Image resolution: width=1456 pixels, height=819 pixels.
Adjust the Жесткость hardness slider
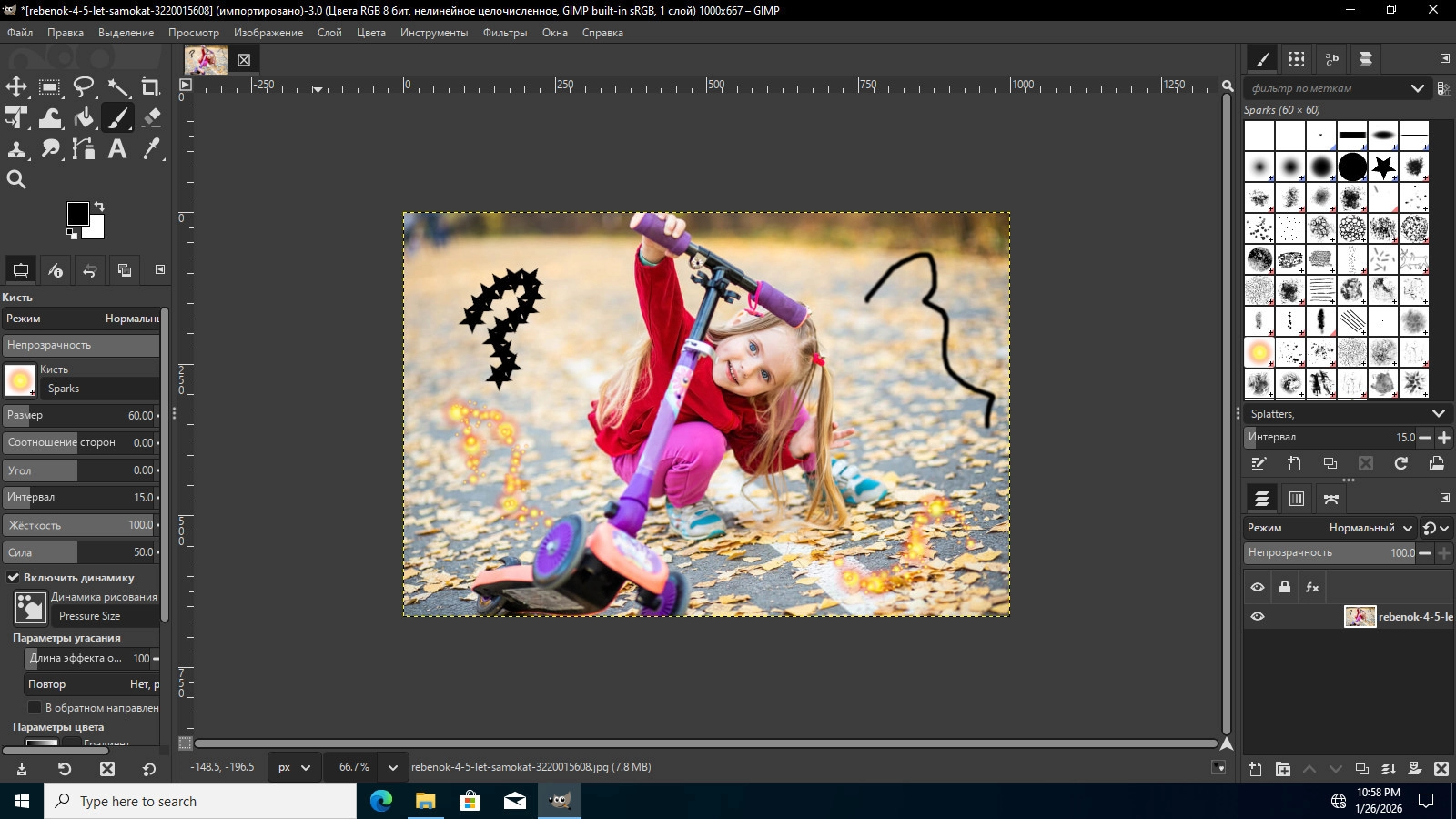click(80, 525)
